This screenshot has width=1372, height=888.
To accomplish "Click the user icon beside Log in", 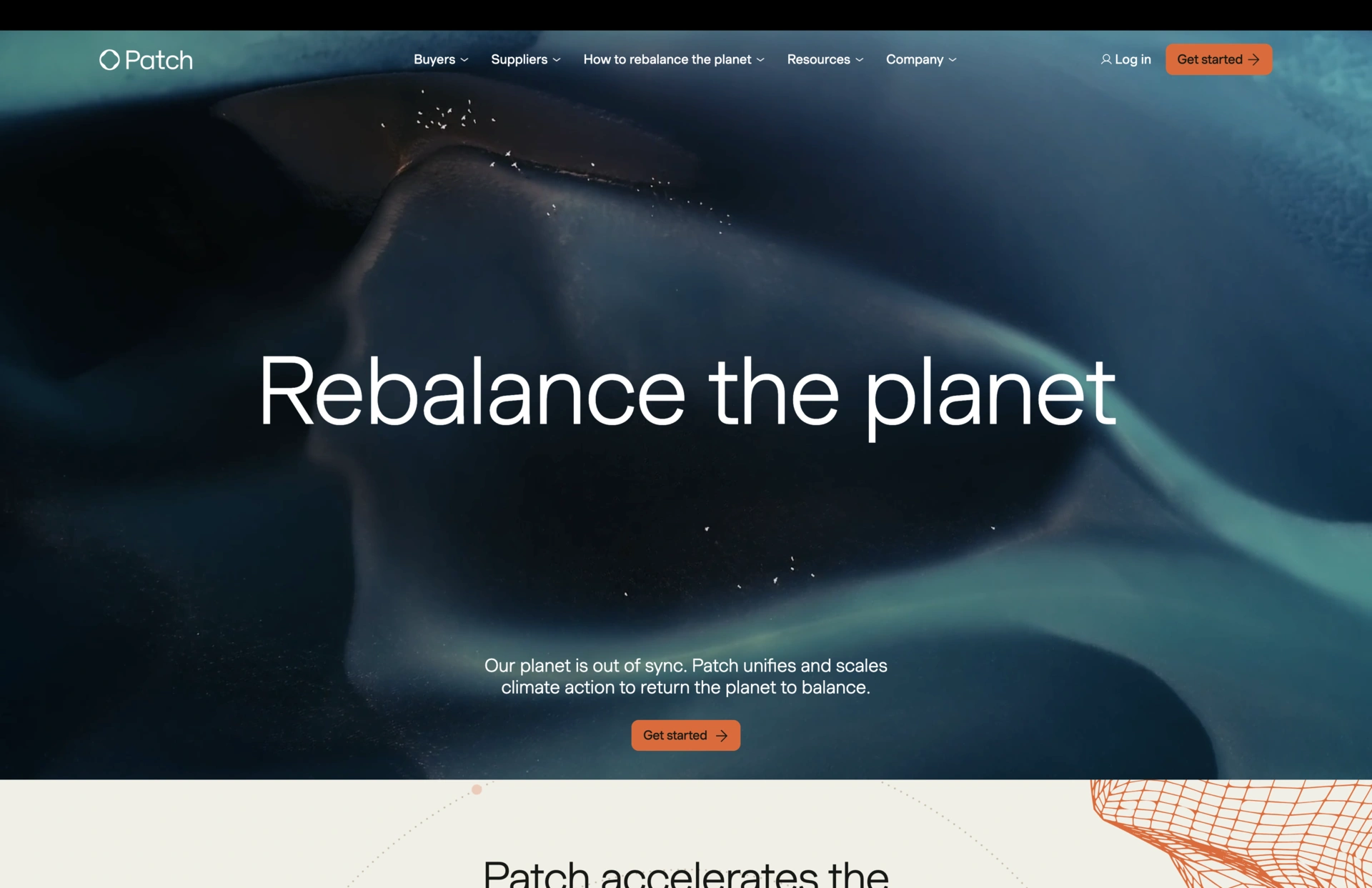I will pyautogui.click(x=1105, y=59).
